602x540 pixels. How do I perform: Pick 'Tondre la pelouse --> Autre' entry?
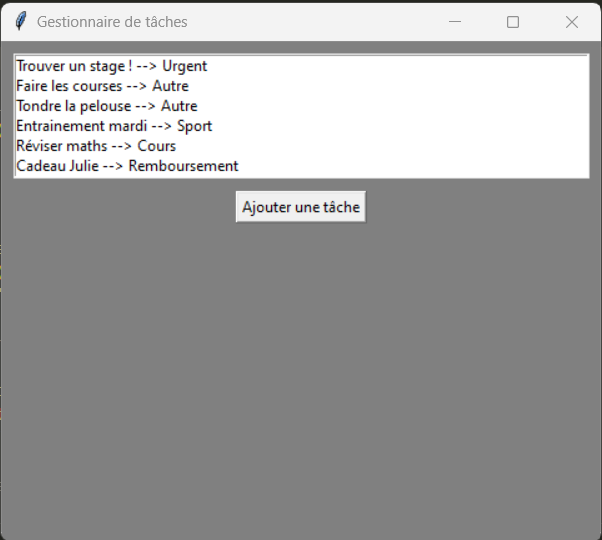click(301, 106)
